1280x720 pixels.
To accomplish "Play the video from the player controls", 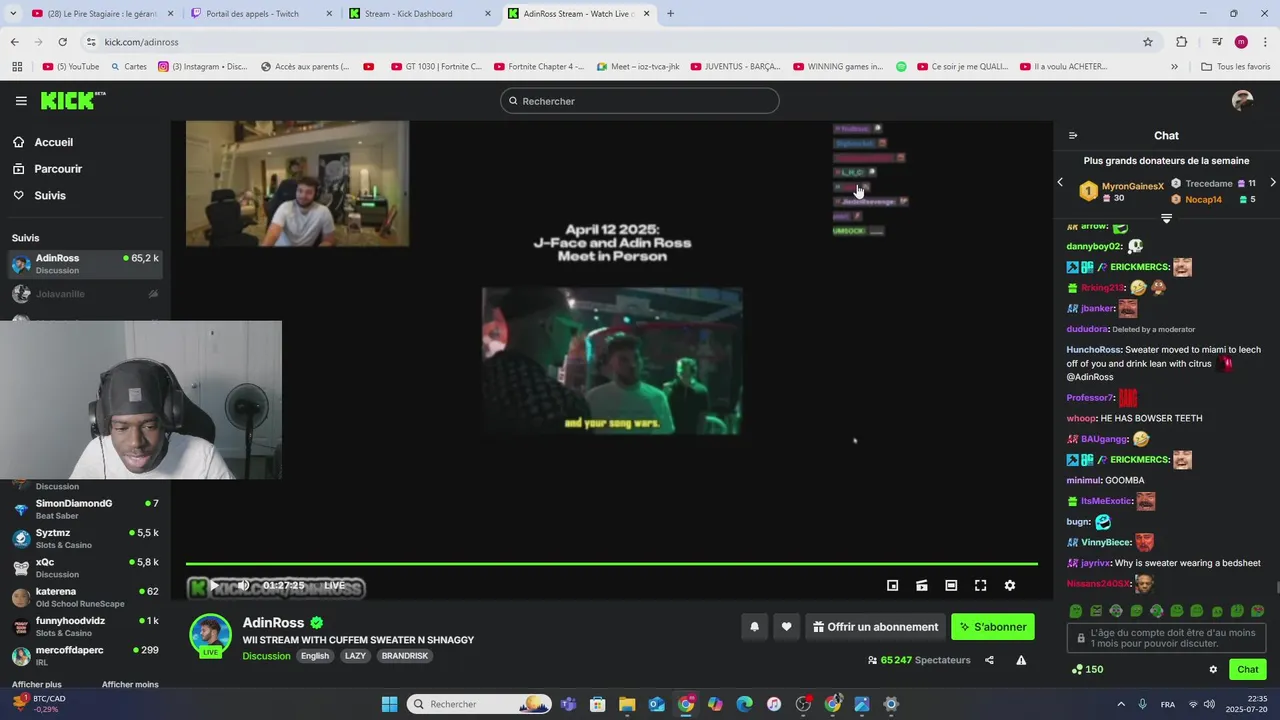I will click(214, 586).
